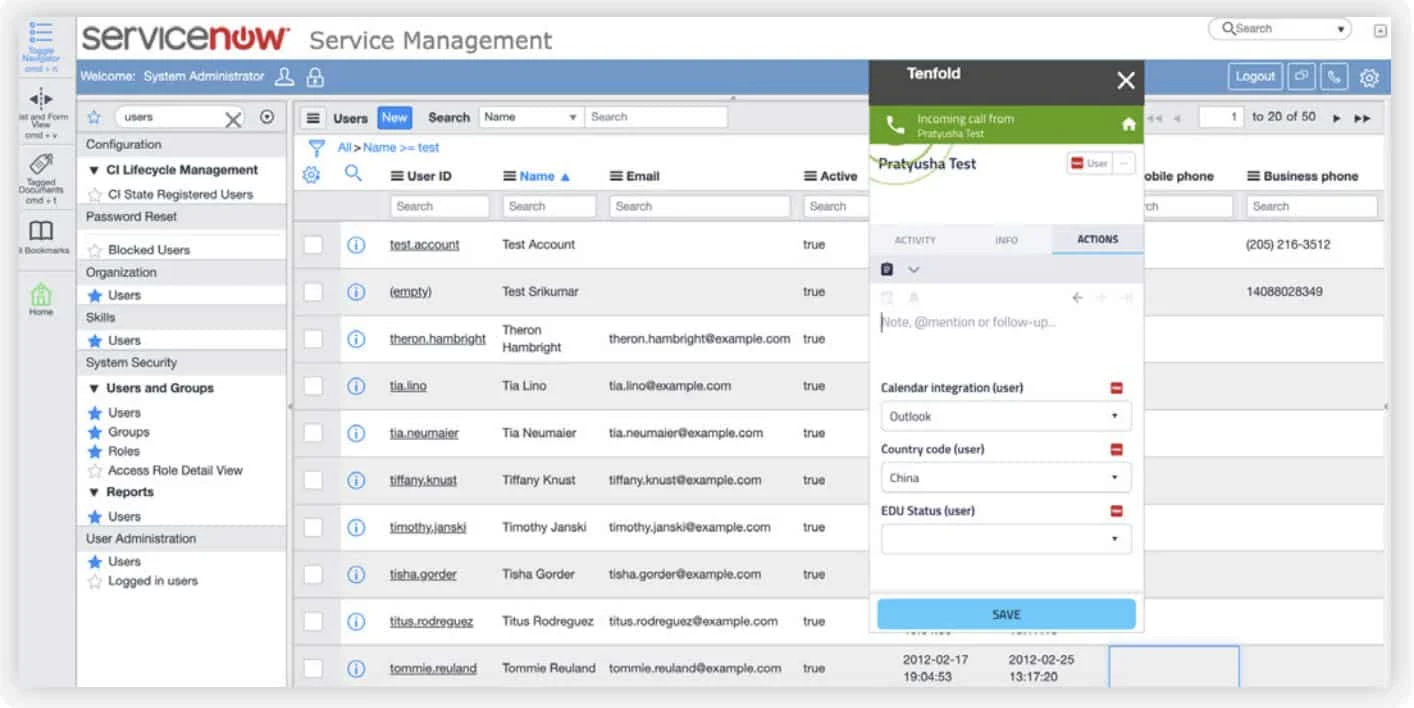Select checkbox for tiffany.knust row
Screen dimensions: 1414x708
pyautogui.click(x=314, y=479)
